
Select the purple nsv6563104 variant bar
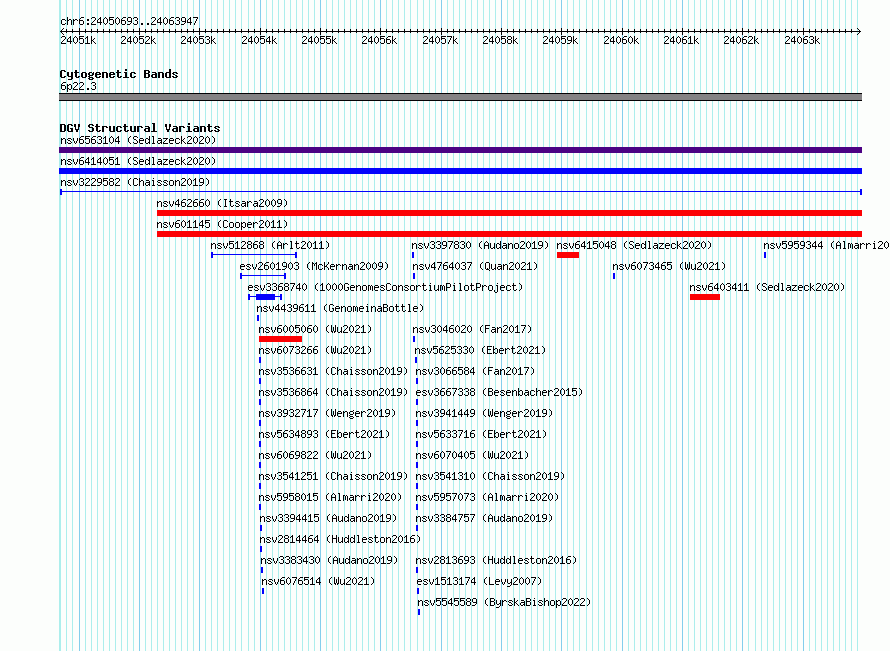pyautogui.click(x=460, y=150)
